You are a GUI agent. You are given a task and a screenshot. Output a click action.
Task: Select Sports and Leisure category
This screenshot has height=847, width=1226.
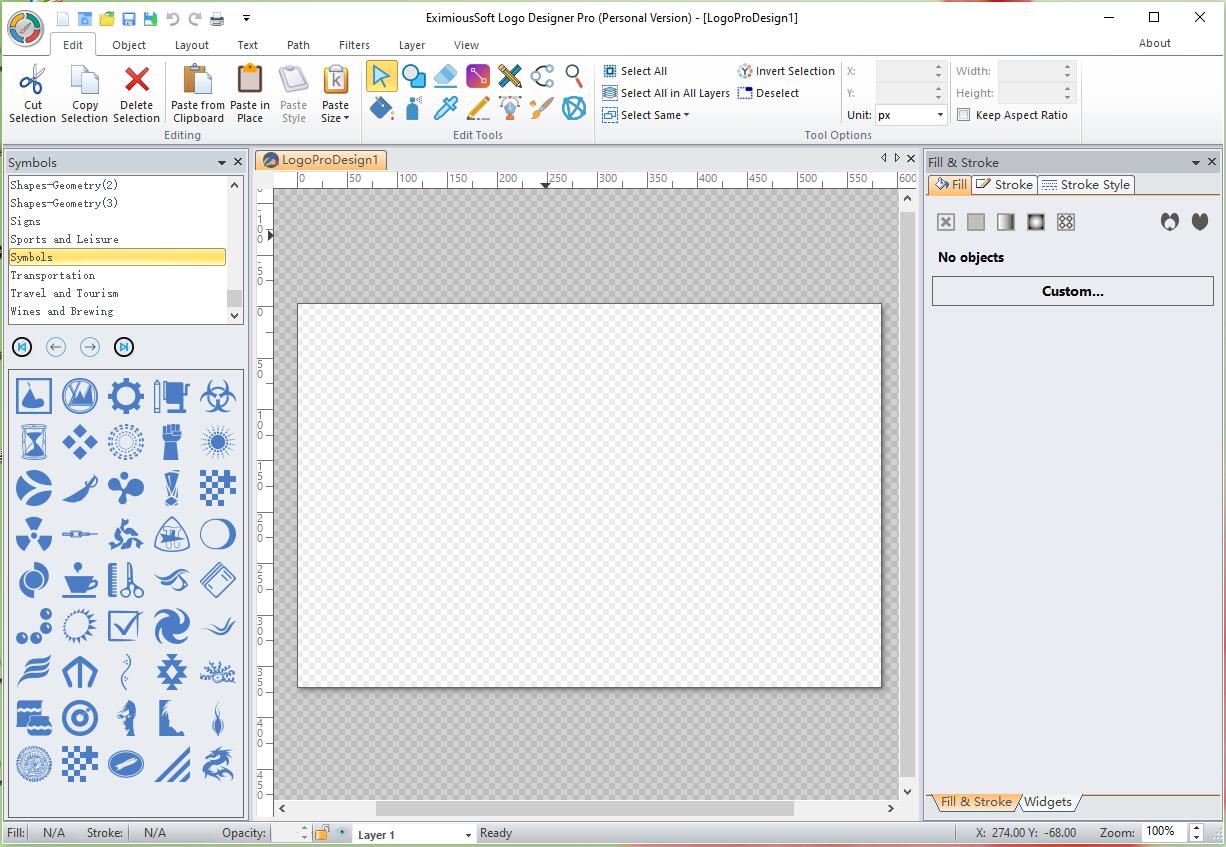click(117, 239)
